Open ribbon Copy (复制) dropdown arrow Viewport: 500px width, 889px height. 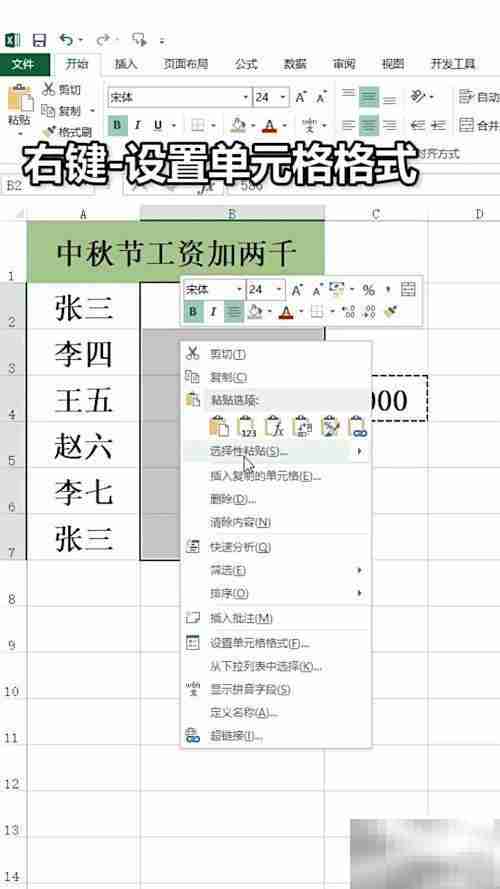[x=92, y=111]
